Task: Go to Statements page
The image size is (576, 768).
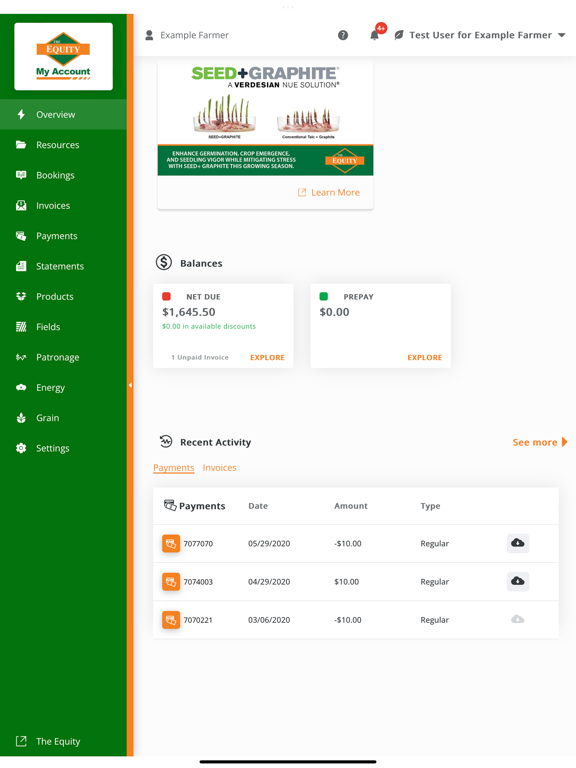Action: [x=63, y=266]
